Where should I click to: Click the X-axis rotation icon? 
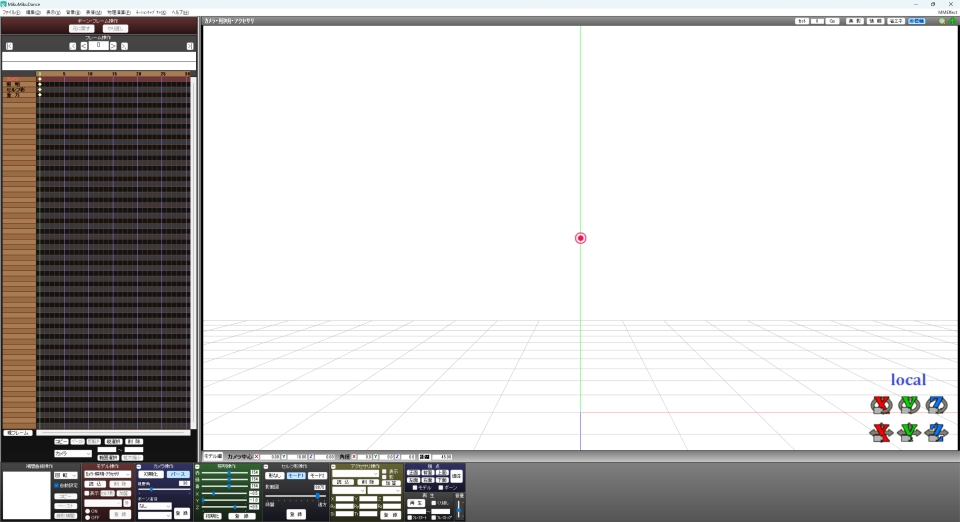click(x=882, y=405)
